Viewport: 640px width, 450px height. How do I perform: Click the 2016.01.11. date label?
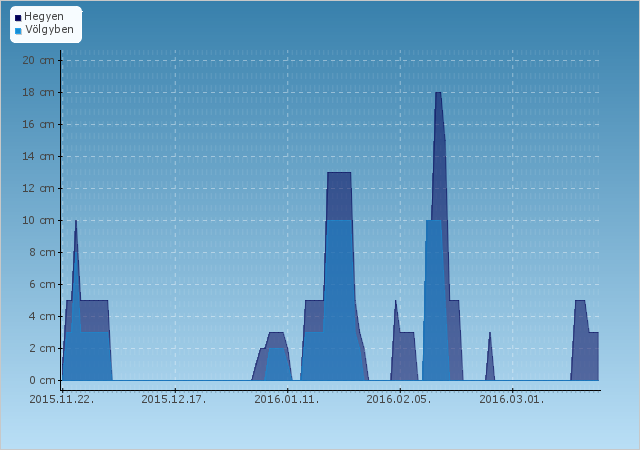(x=287, y=400)
